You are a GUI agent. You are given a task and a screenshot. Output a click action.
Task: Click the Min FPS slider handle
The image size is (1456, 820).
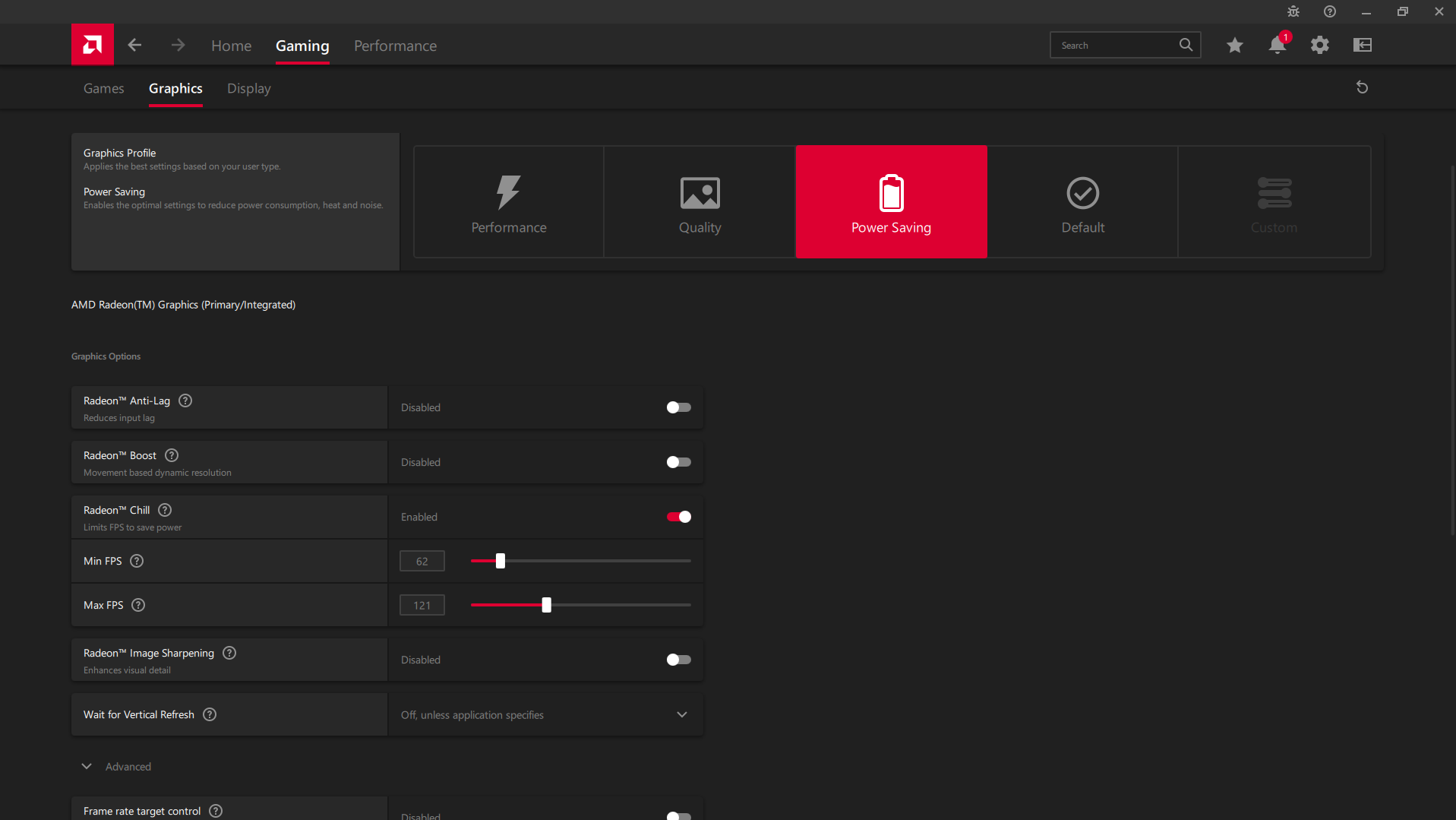pyautogui.click(x=501, y=561)
